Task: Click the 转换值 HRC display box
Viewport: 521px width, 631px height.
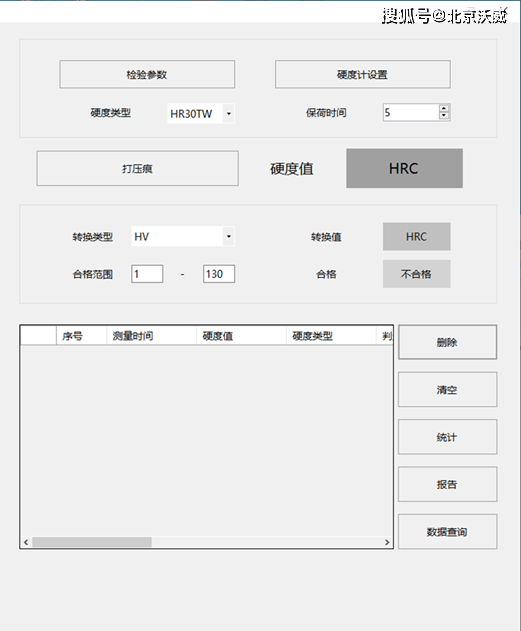Action: click(416, 236)
